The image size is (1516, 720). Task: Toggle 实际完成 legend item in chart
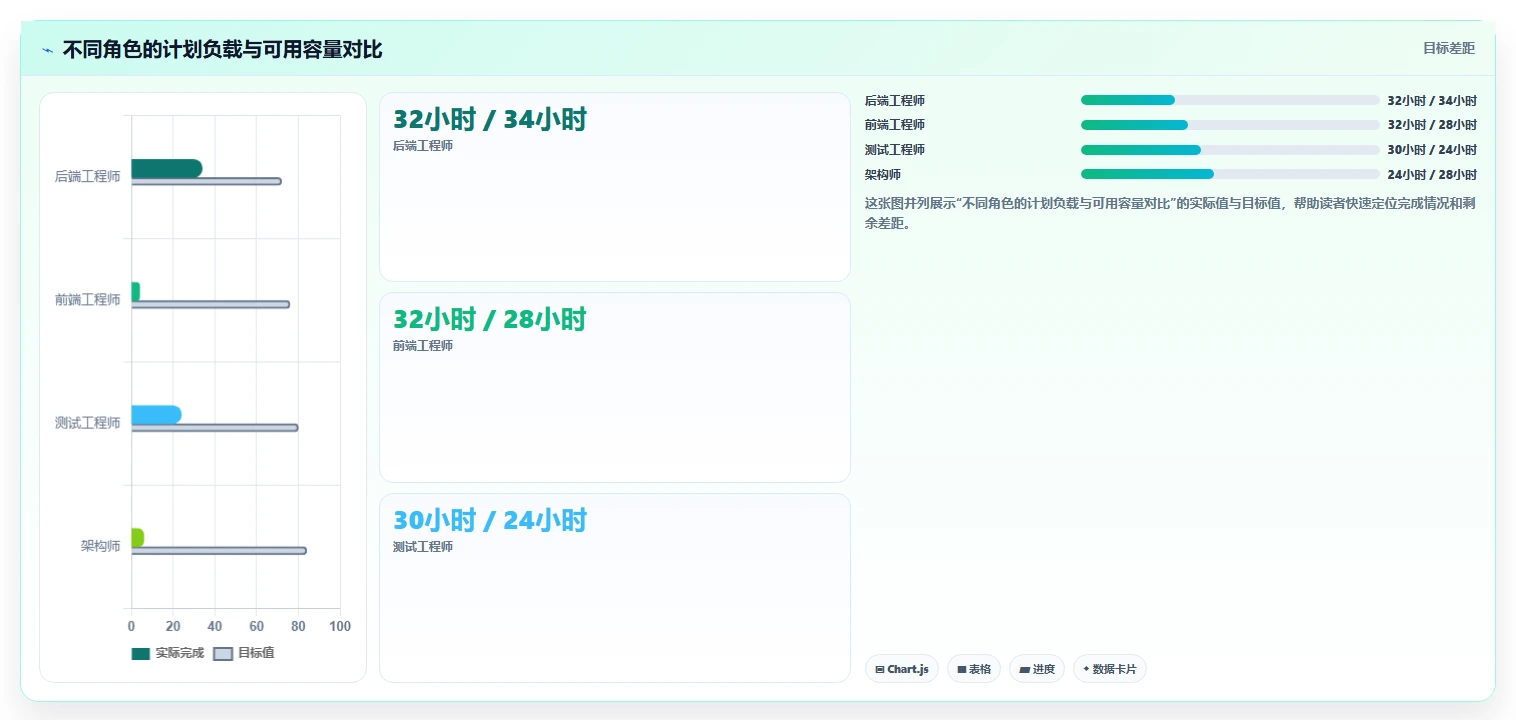coord(168,653)
